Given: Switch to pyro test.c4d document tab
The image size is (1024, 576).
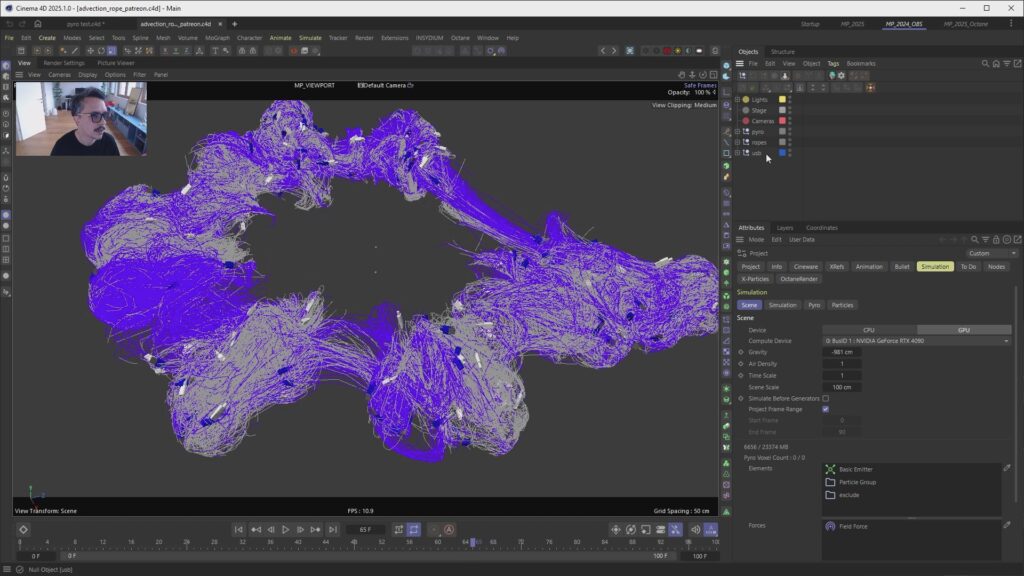Looking at the screenshot, I should point(85,24).
